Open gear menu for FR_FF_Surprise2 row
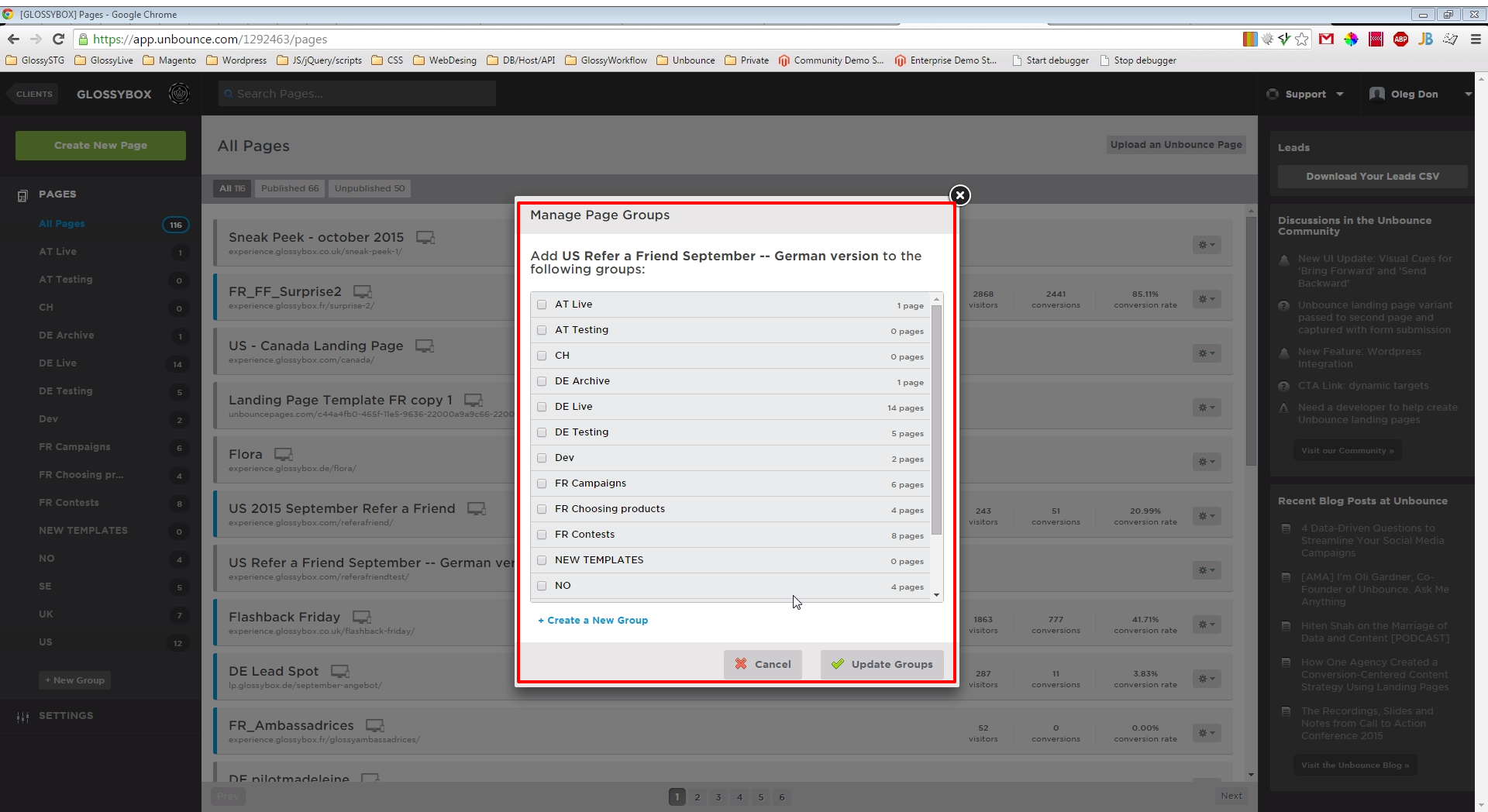 [x=1207, y=299]
